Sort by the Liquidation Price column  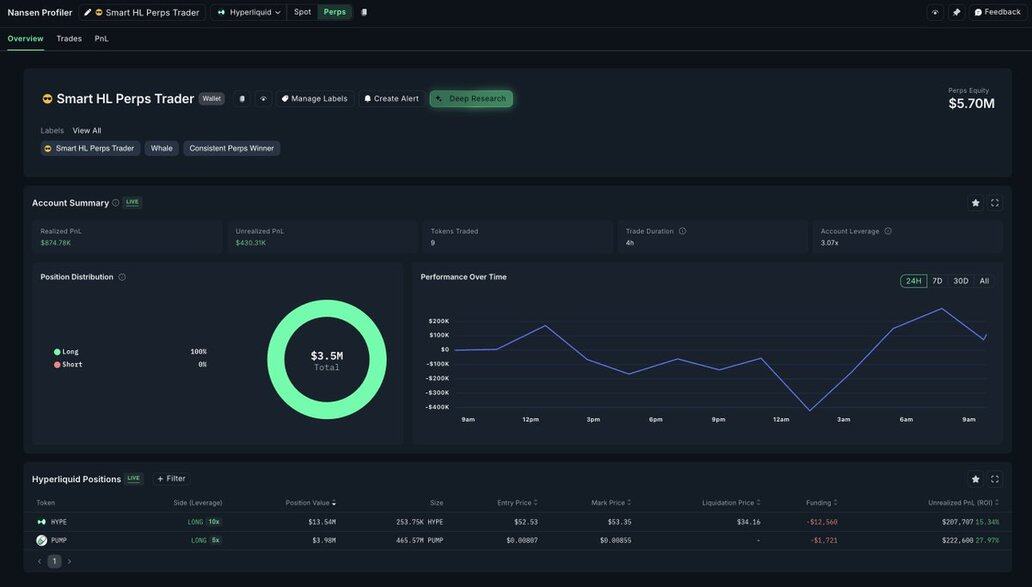tap(731, 503)
